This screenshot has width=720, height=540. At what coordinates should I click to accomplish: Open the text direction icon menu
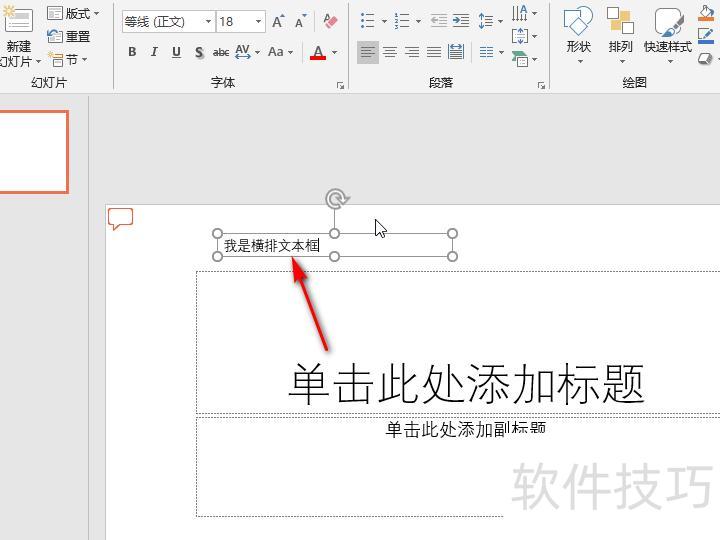coord(523,13)
